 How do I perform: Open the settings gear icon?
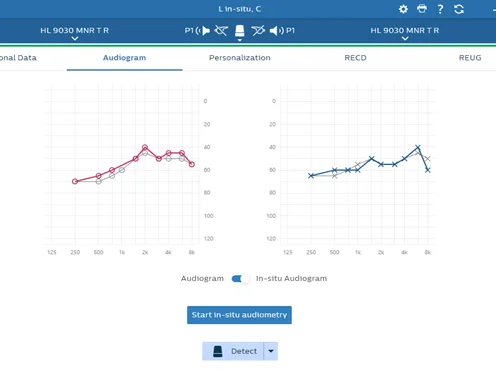pos(403,9)
